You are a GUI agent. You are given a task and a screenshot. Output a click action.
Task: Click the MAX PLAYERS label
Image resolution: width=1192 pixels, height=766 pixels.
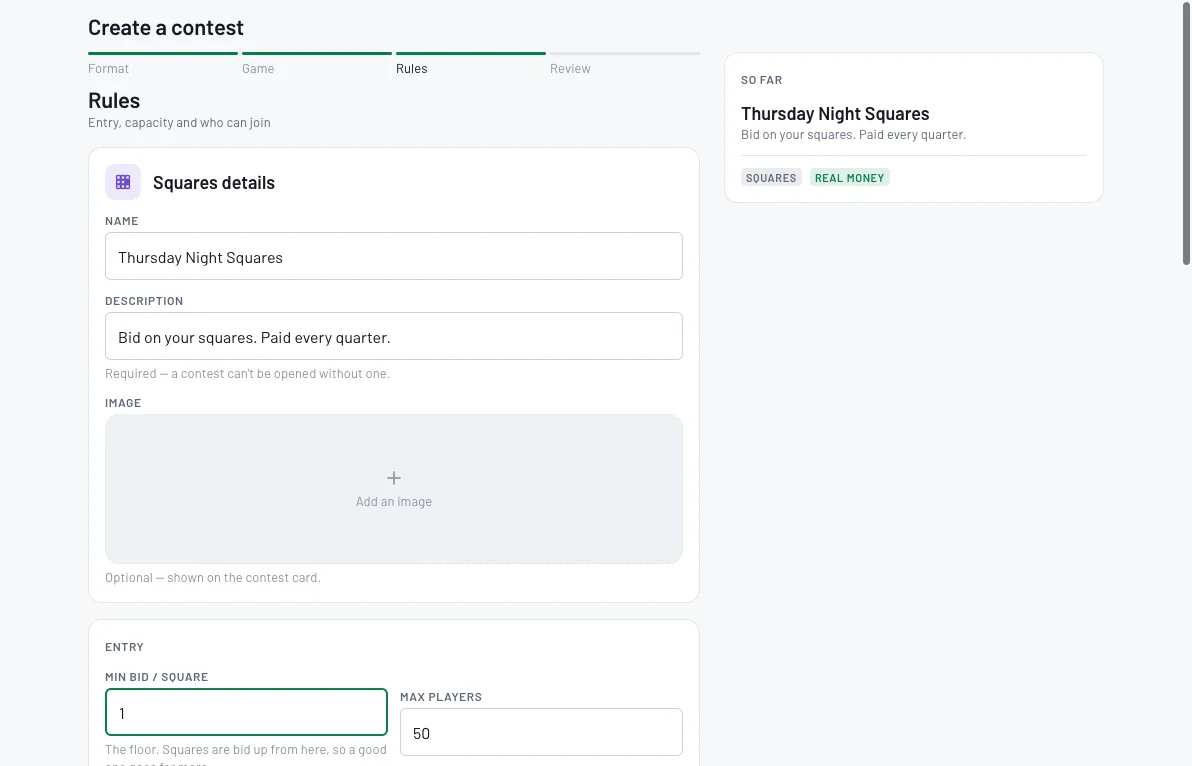pyautogui.click(x=441, y=697)
